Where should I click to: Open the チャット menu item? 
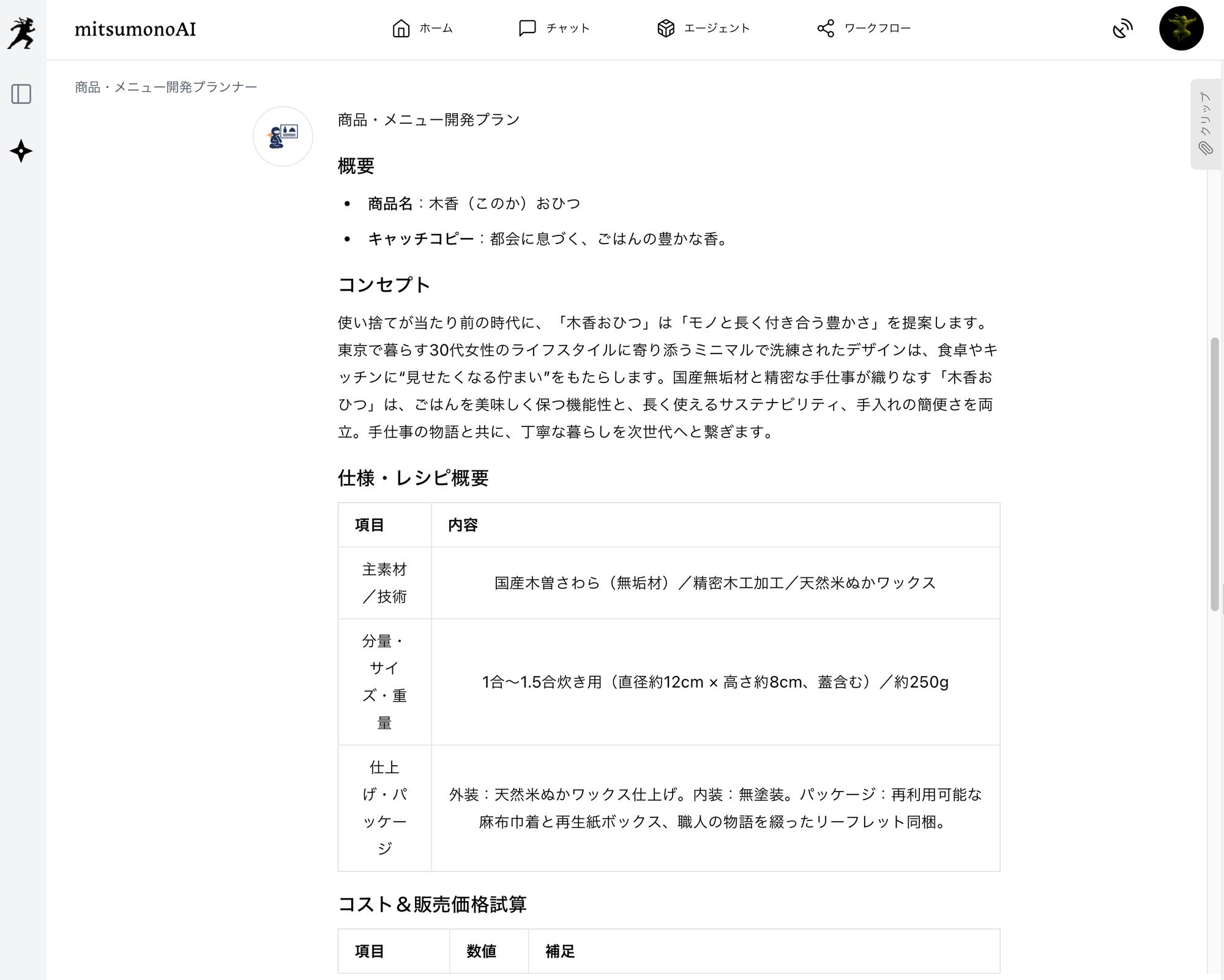click(568, 28)
